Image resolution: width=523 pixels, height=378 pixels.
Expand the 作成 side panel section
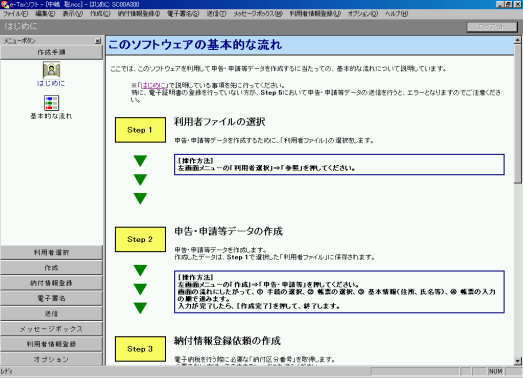51,268
